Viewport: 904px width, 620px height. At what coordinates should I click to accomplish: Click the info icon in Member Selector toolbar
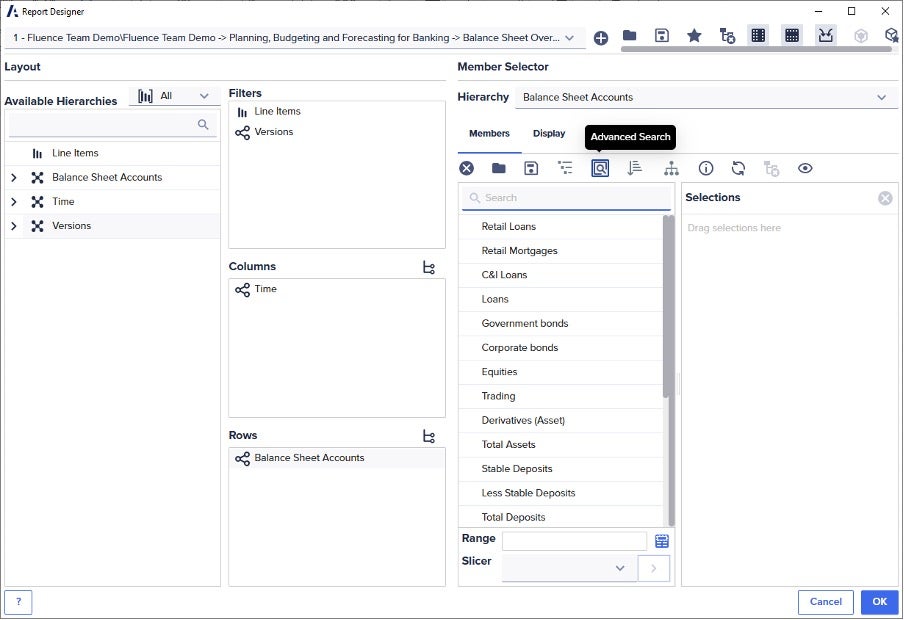pos(705,168)
